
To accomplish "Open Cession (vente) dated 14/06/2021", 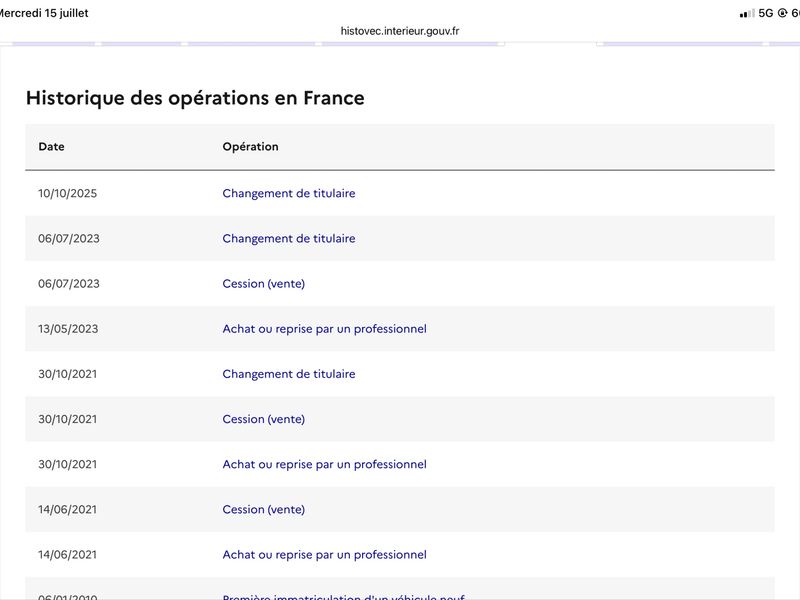I will tap(264, 509).
